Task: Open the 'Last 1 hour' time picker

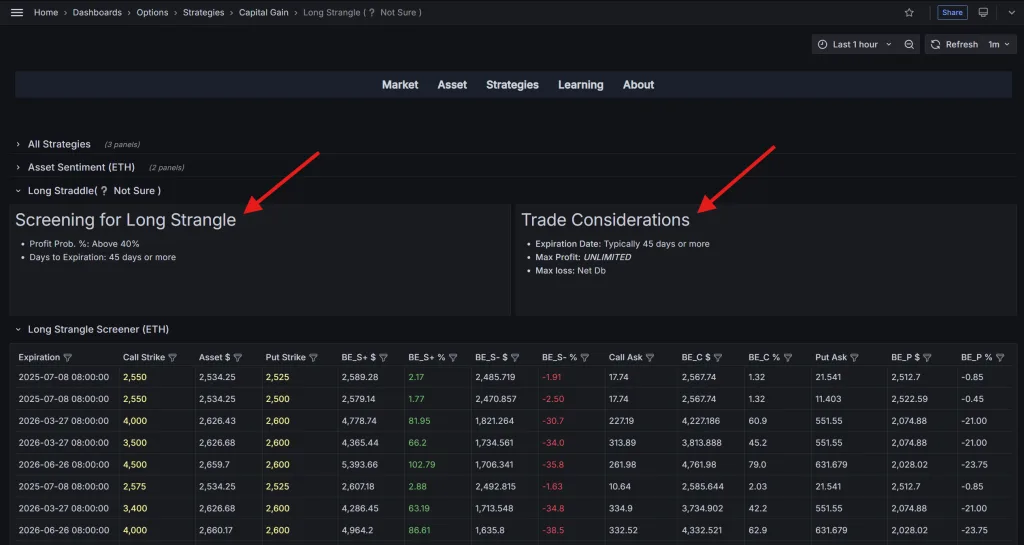Action: tap(855, 44)
